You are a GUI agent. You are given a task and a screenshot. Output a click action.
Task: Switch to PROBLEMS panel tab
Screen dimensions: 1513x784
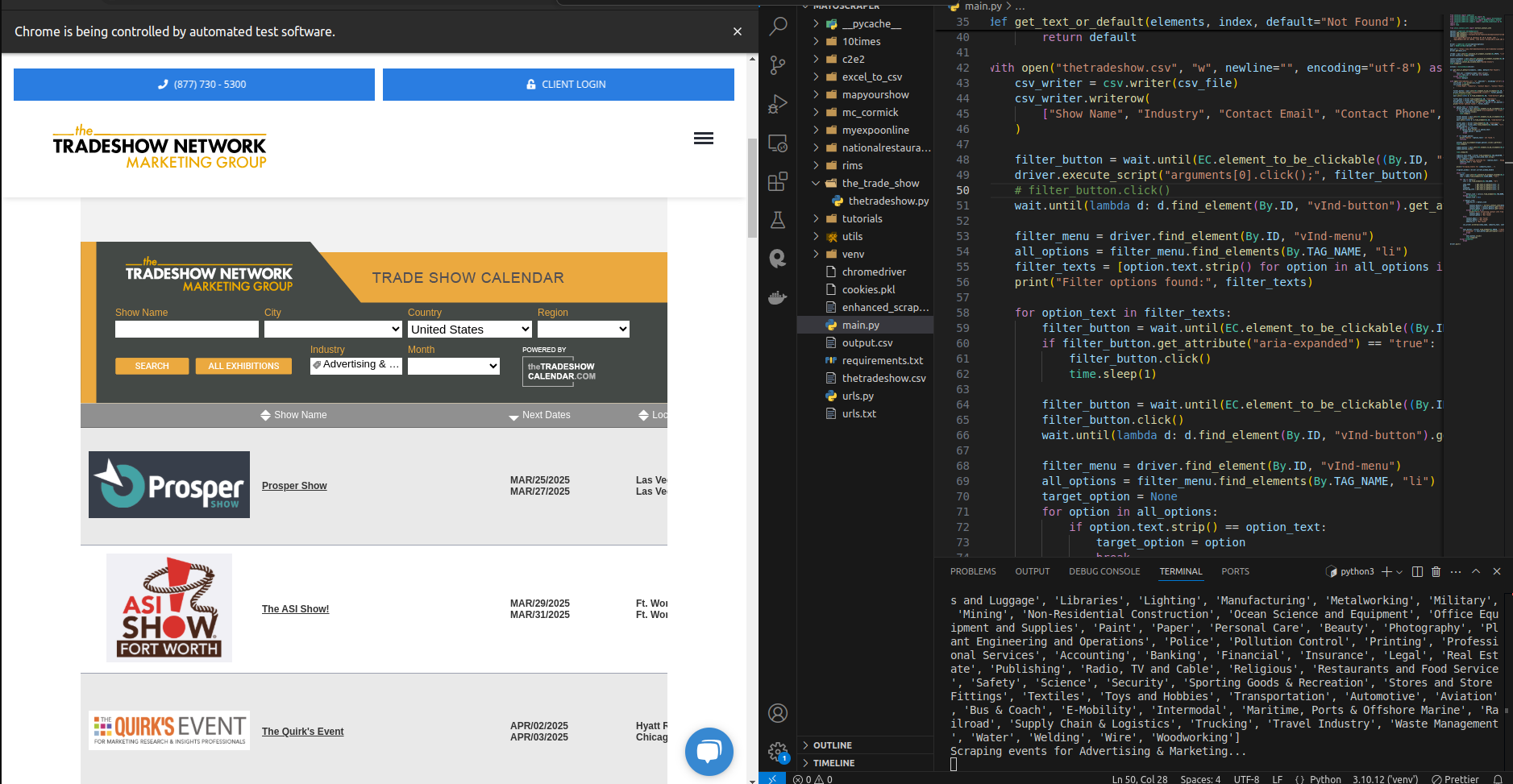tap(973, 571)
